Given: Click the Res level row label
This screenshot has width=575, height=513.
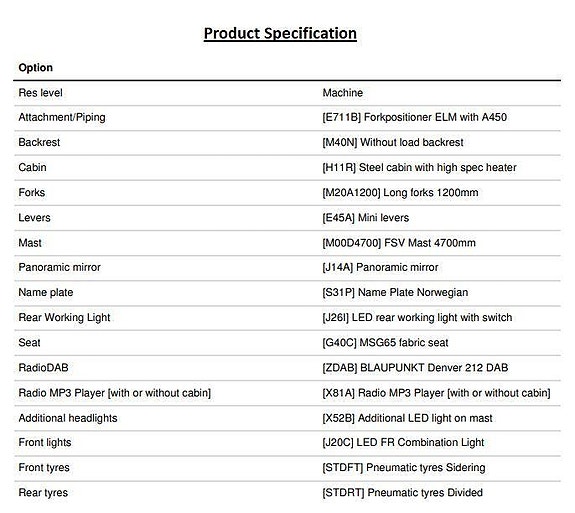Looking at the screenshot, I should pos(40,93).
